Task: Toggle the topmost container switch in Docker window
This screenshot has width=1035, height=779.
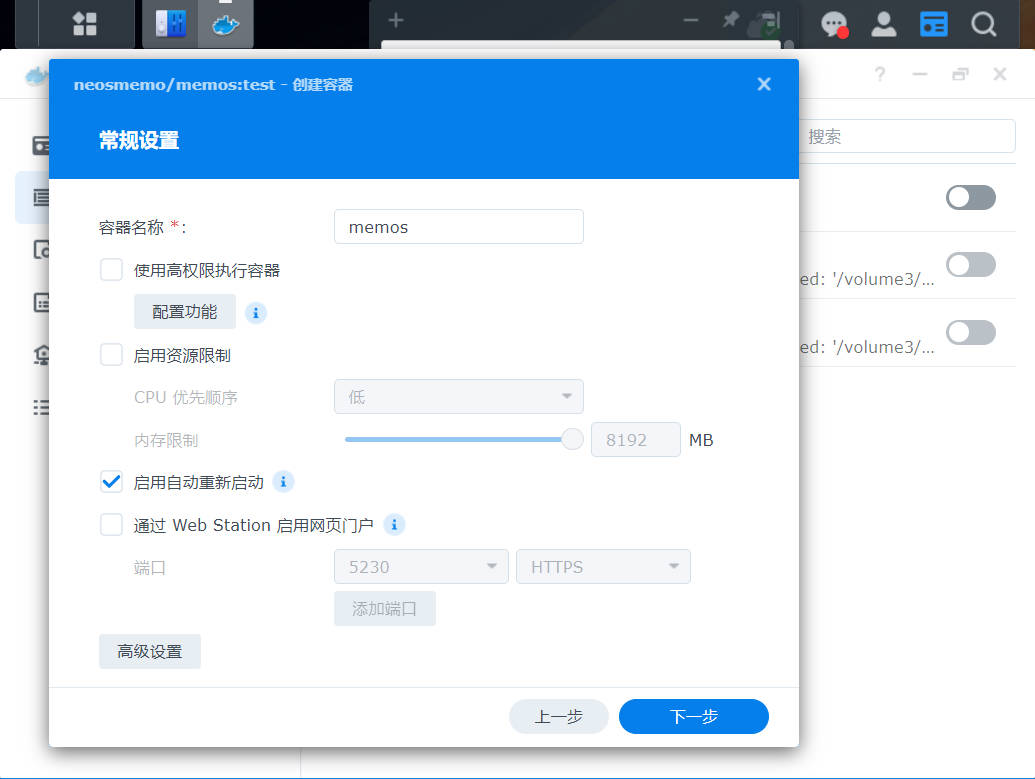Action: (970, 197)
